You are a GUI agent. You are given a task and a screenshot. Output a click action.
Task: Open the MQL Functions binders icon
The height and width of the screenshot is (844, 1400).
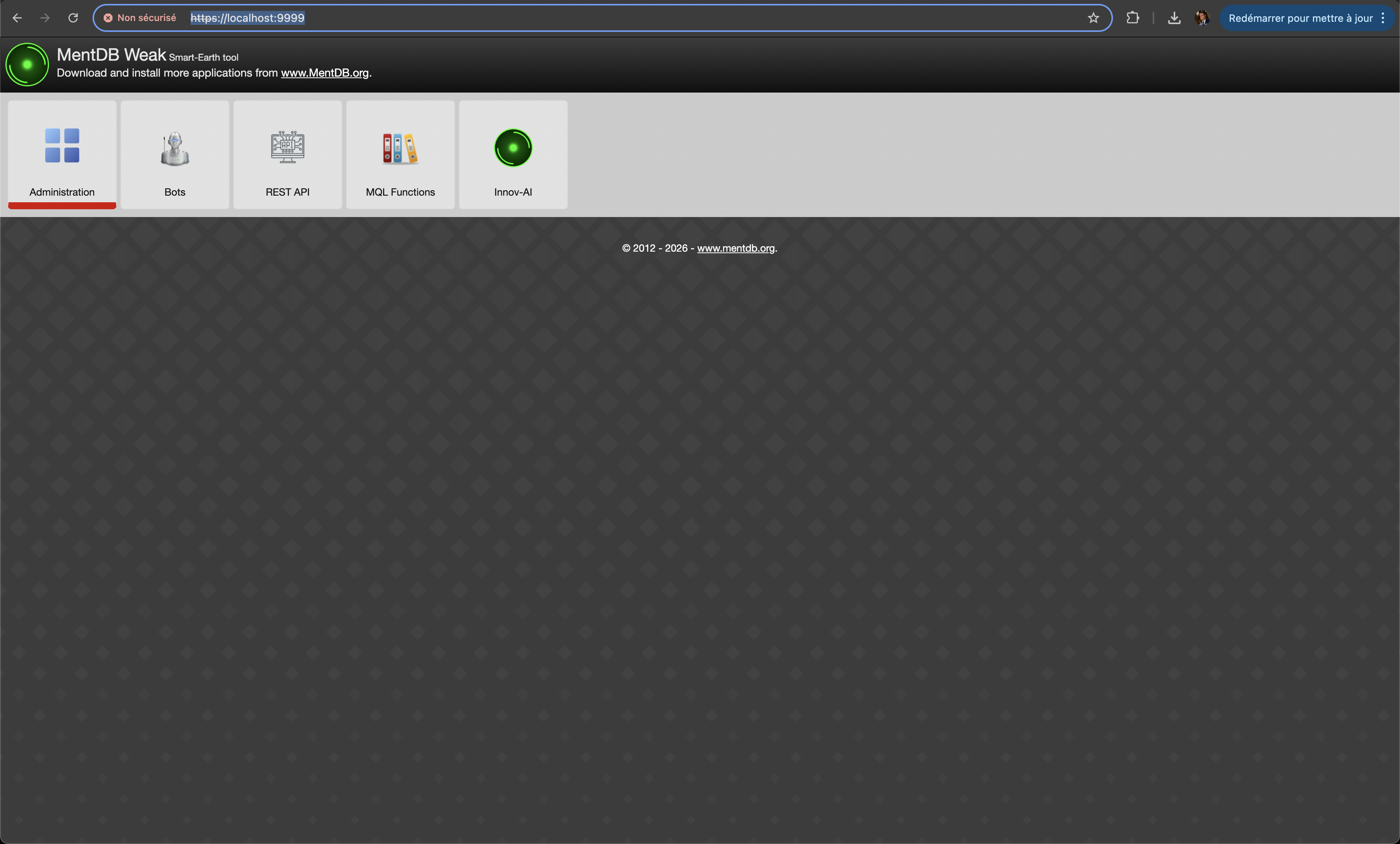pyautogui.click(x=400, y=148)
